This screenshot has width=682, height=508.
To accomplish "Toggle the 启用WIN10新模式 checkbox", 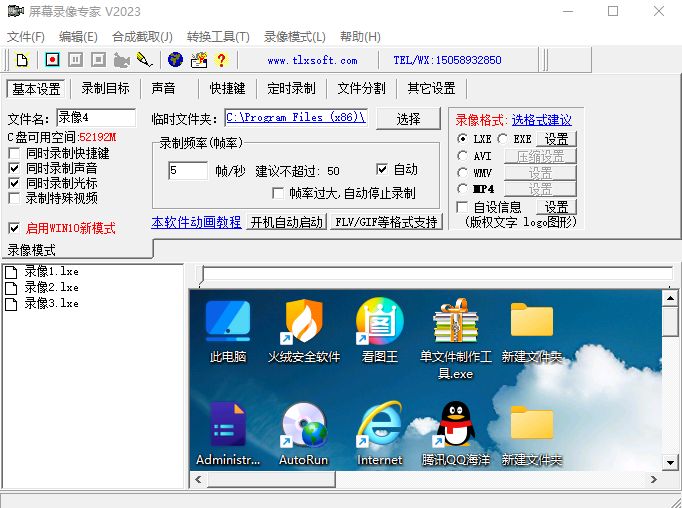I will point(14,228).
